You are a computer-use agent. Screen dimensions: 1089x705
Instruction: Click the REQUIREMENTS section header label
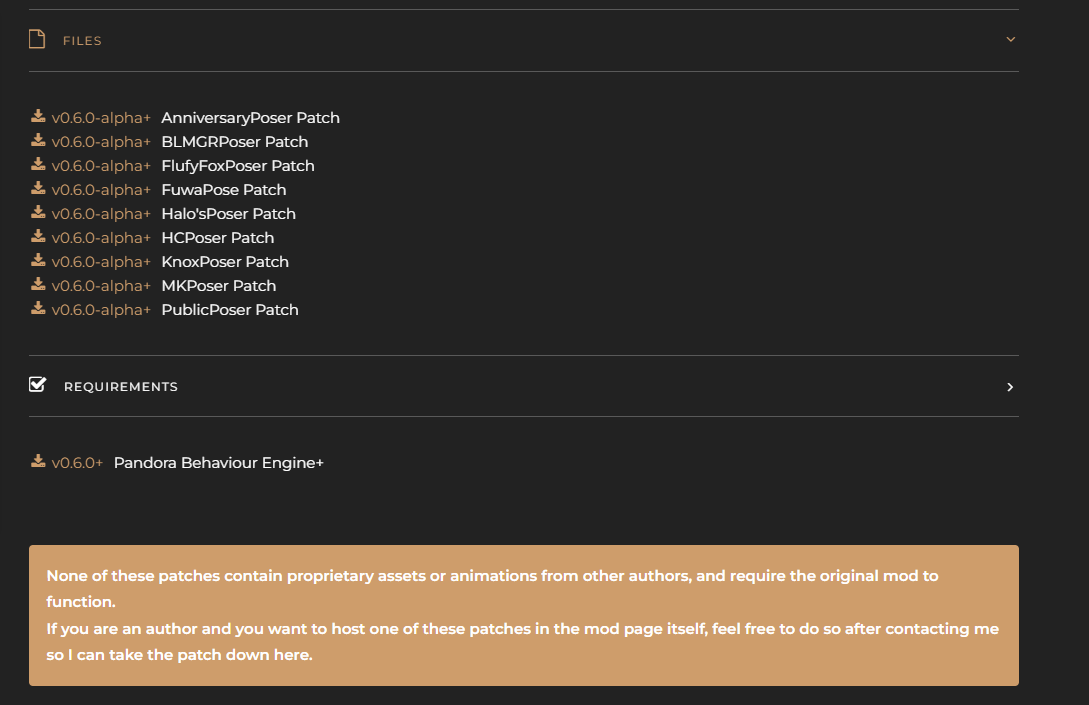tap(121, 387)
